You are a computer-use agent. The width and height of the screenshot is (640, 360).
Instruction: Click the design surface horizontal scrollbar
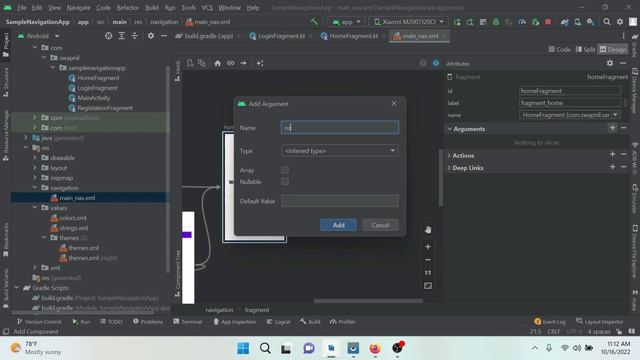click(368, 301)
